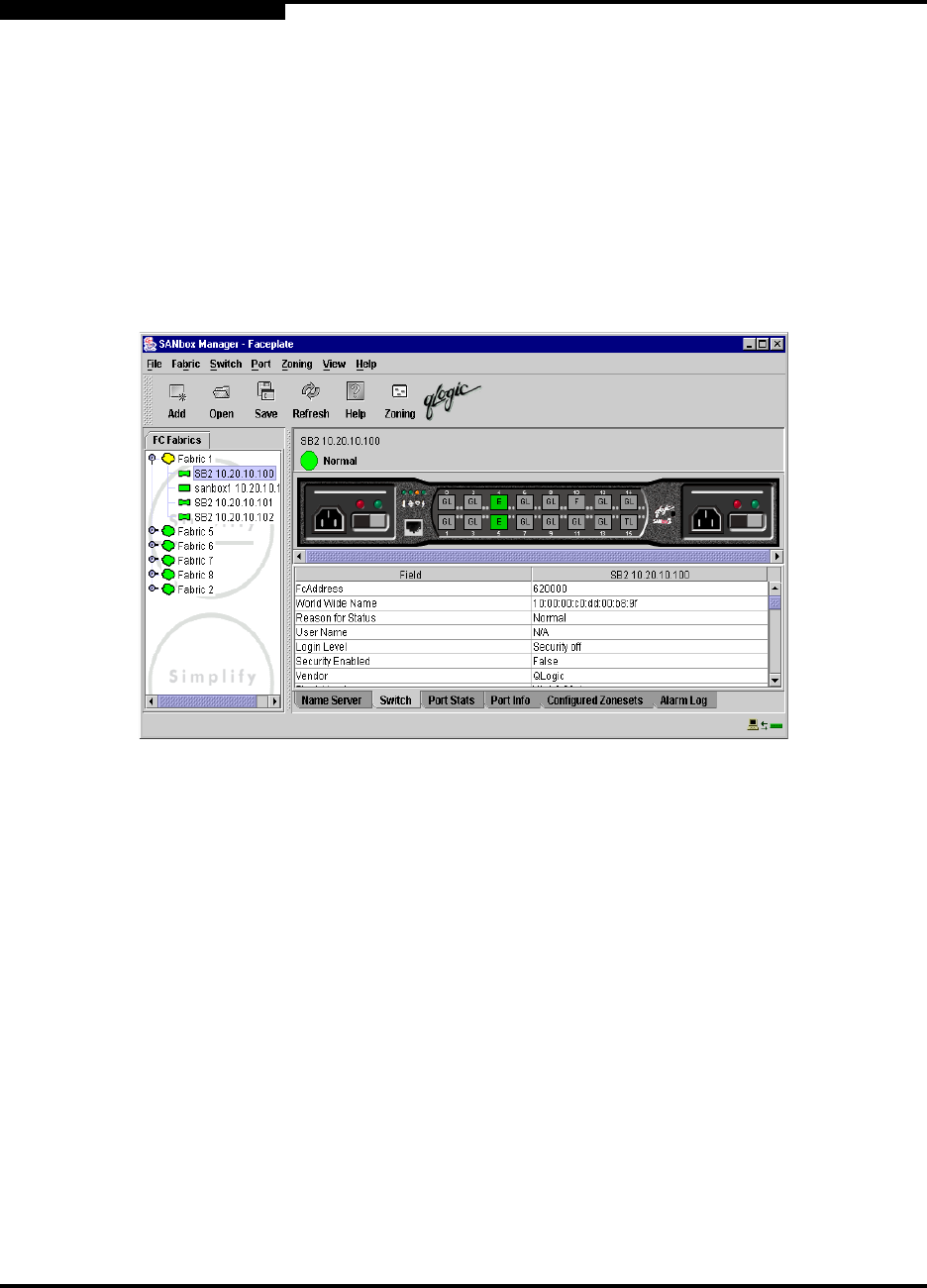The image size is (927, 1288).
Task: Click the data table scroll-down arrow
Action: coord(775,680)
